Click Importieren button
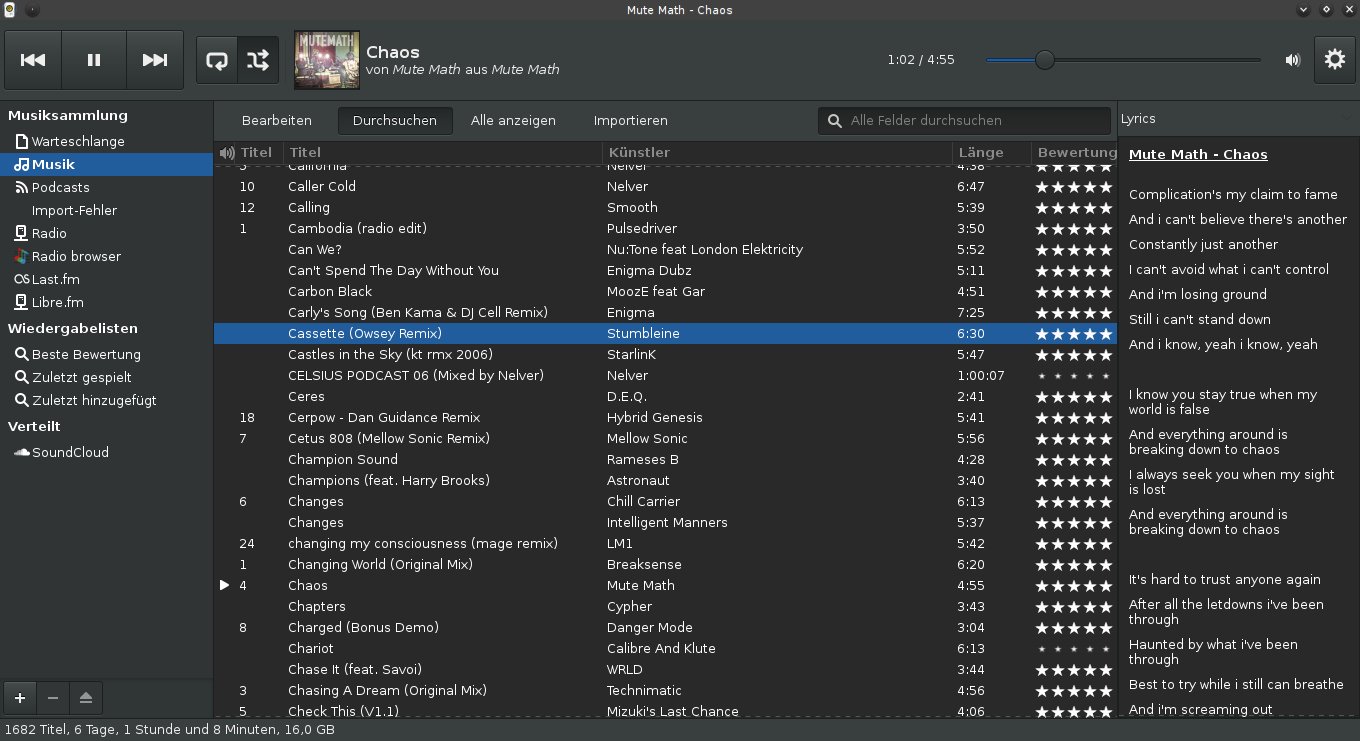 [x=631, y=121]
